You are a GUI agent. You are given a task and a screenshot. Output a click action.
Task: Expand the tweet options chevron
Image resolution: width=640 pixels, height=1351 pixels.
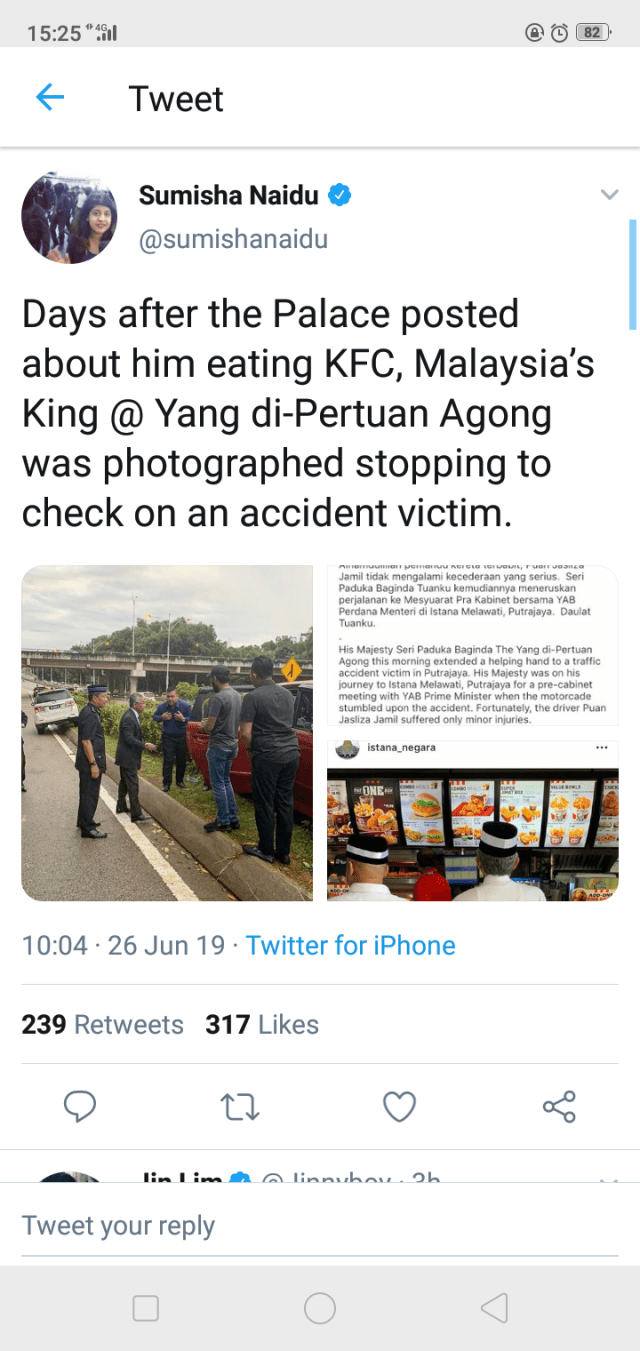tap(609, 195)
